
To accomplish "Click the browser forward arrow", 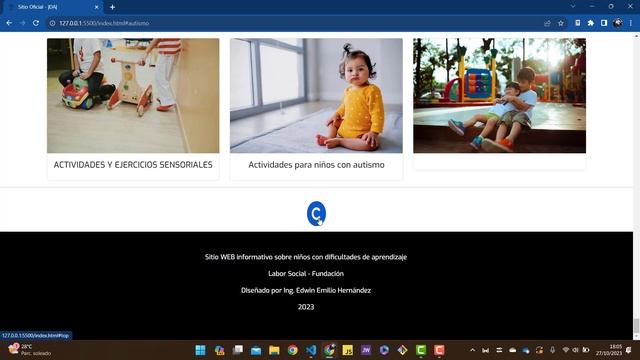I will (22, 23).
